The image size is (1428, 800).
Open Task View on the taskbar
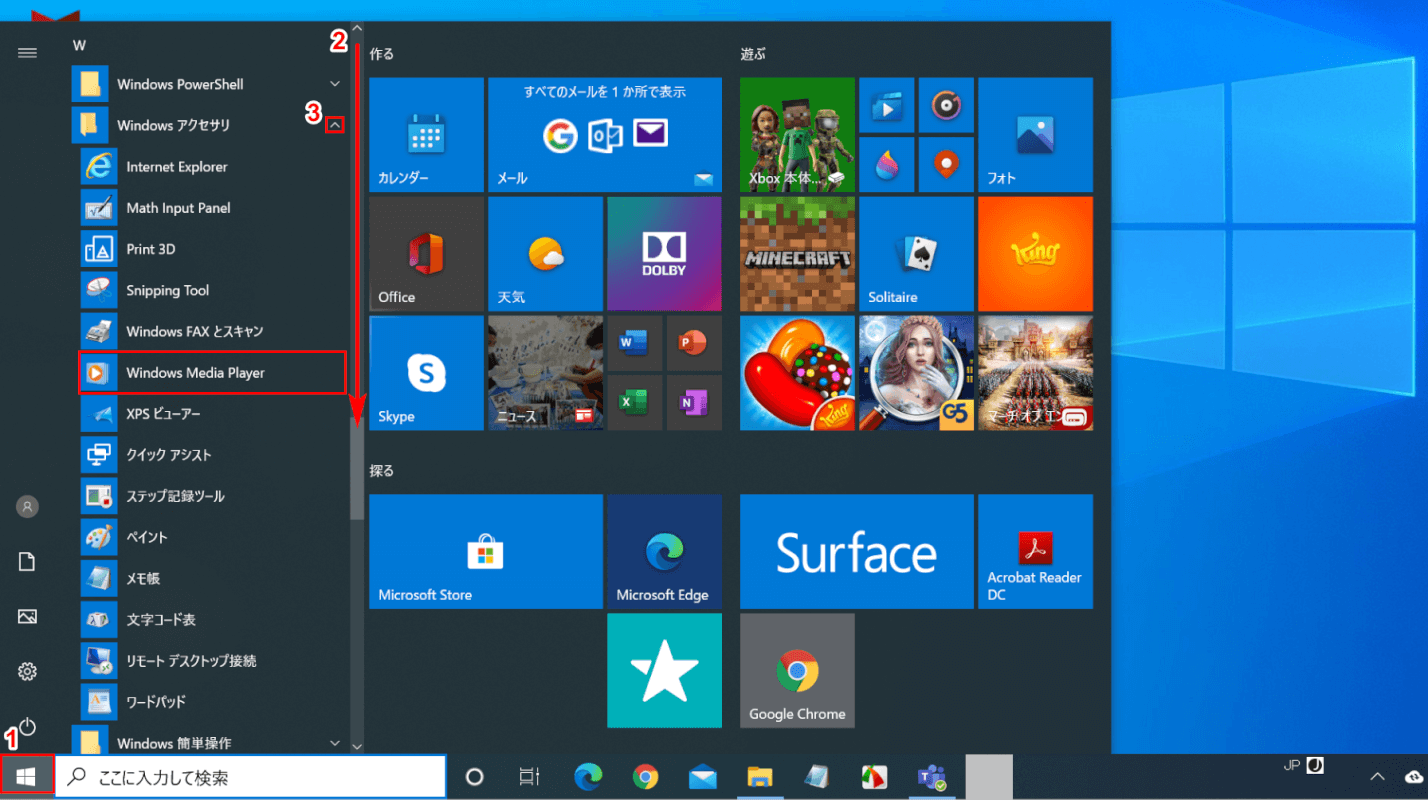[x=529, y=777]
